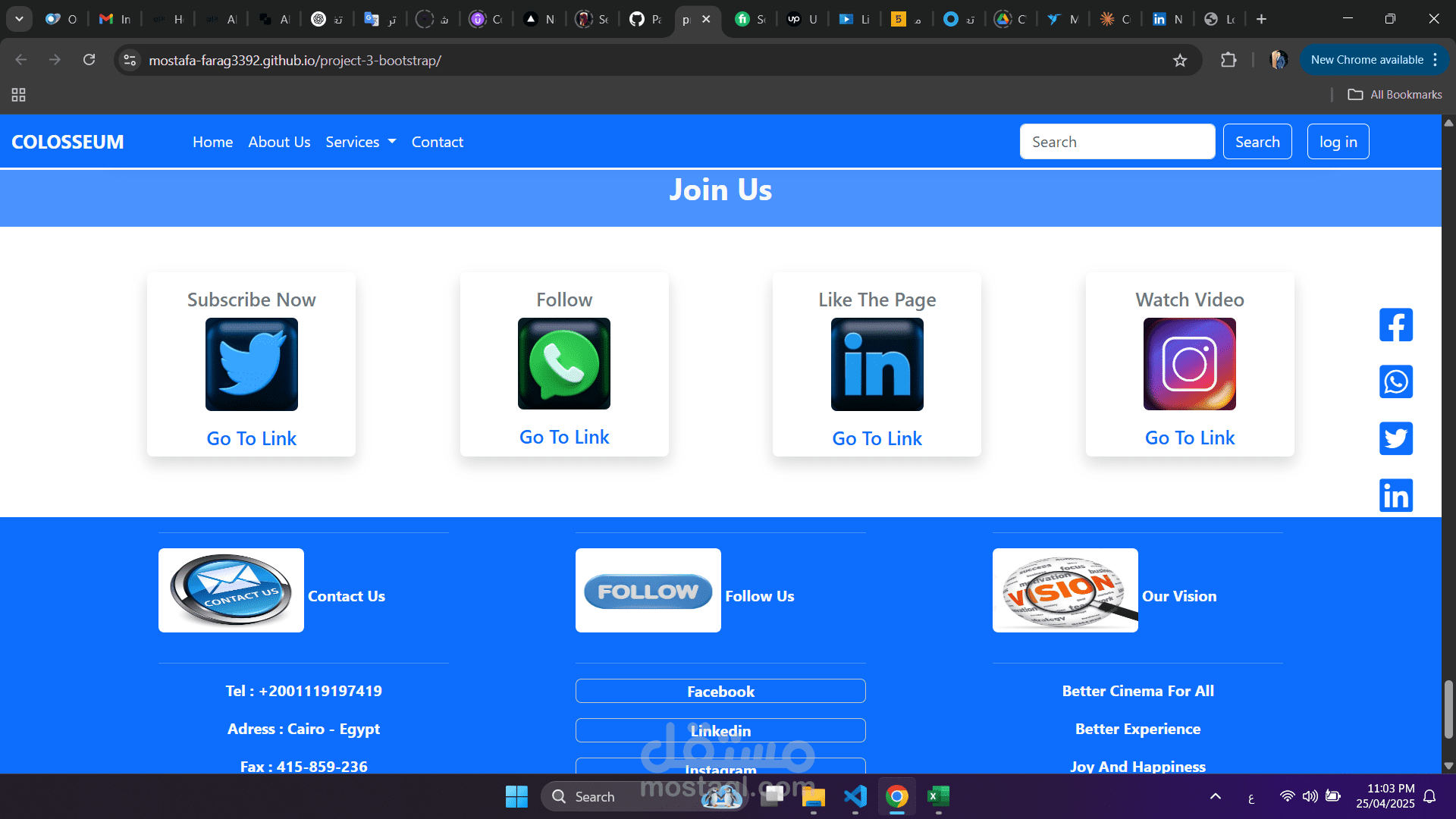Open the About Us nav item

tap(279, 142)
